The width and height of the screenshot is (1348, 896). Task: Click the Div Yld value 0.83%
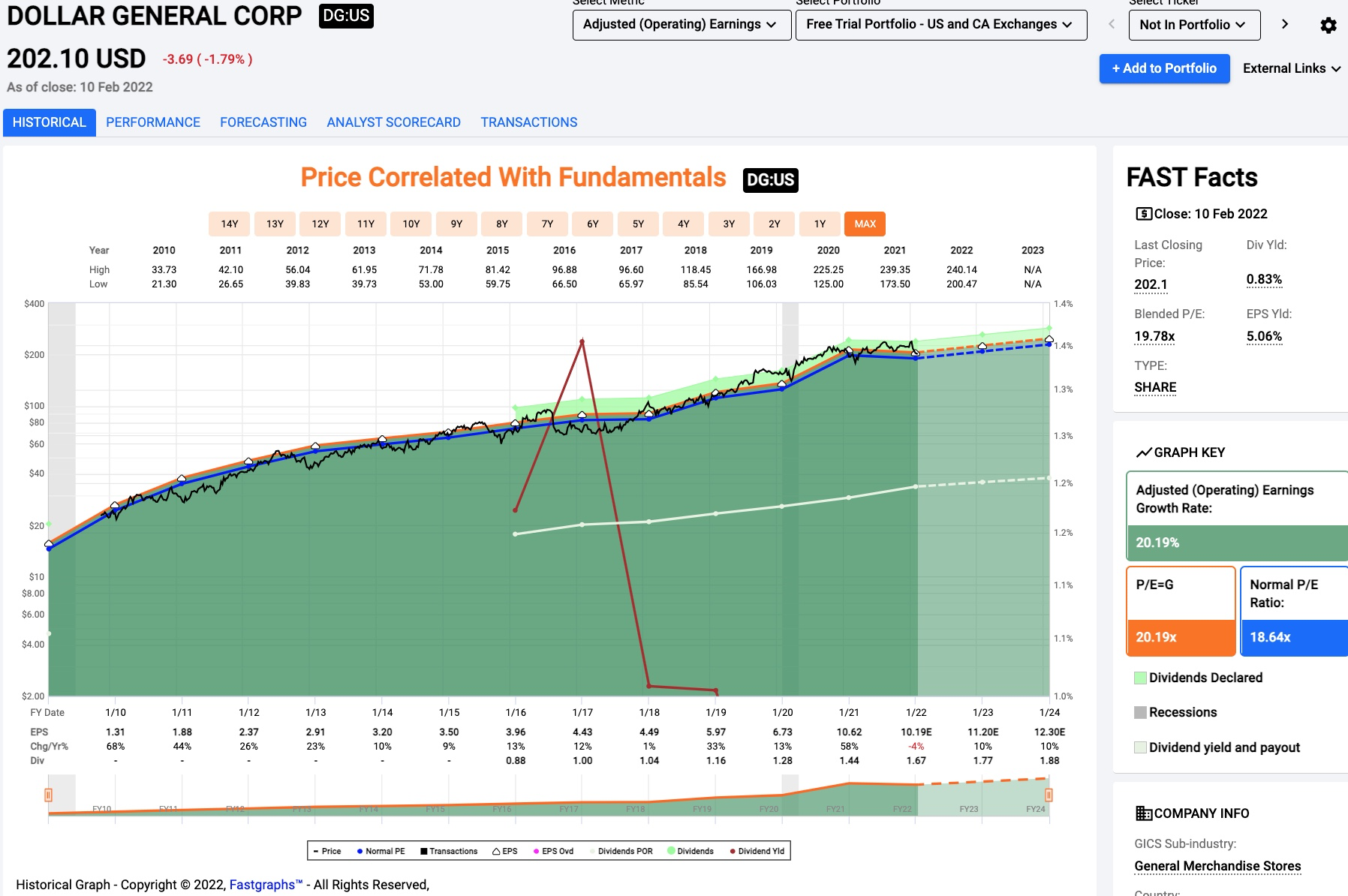coord(1264,279)
